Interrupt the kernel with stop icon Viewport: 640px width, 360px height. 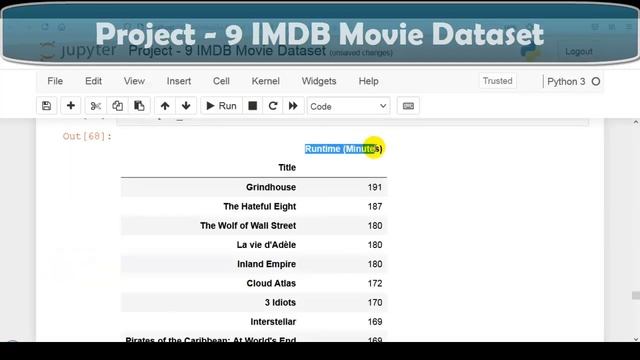tap(253, 106)
